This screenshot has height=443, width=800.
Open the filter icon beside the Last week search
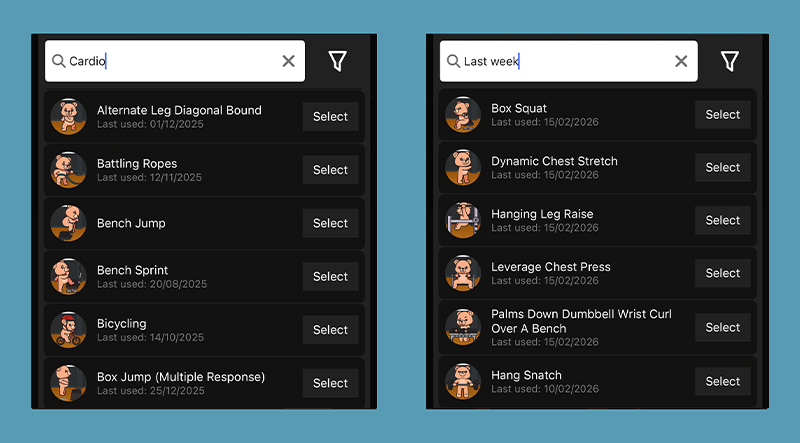pyautogui.click(x=730, y=61)
